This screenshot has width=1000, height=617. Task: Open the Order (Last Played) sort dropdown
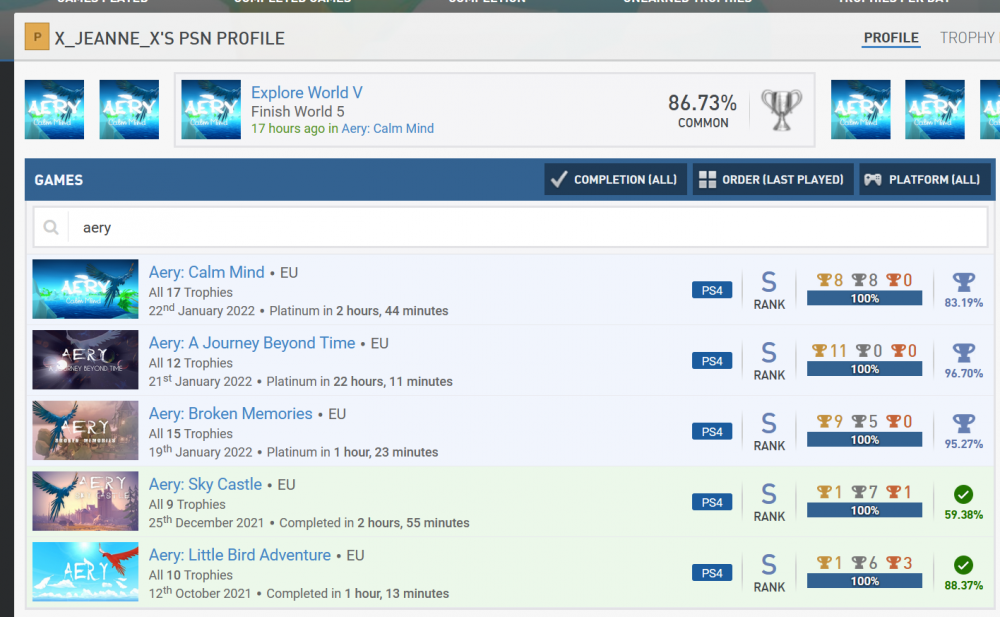[x=772, y=180]
